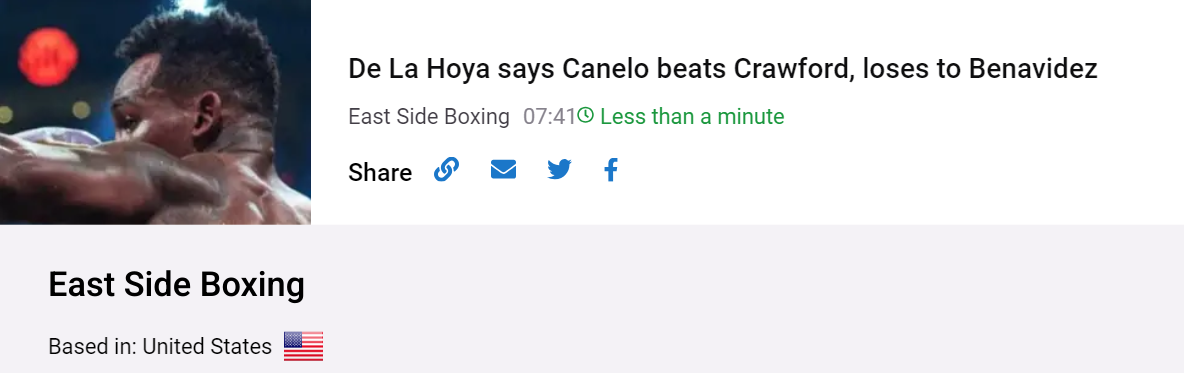Open the De La Hoya Canelo headline
This screenshot has height=373, width=1184.
click(723, 69)
